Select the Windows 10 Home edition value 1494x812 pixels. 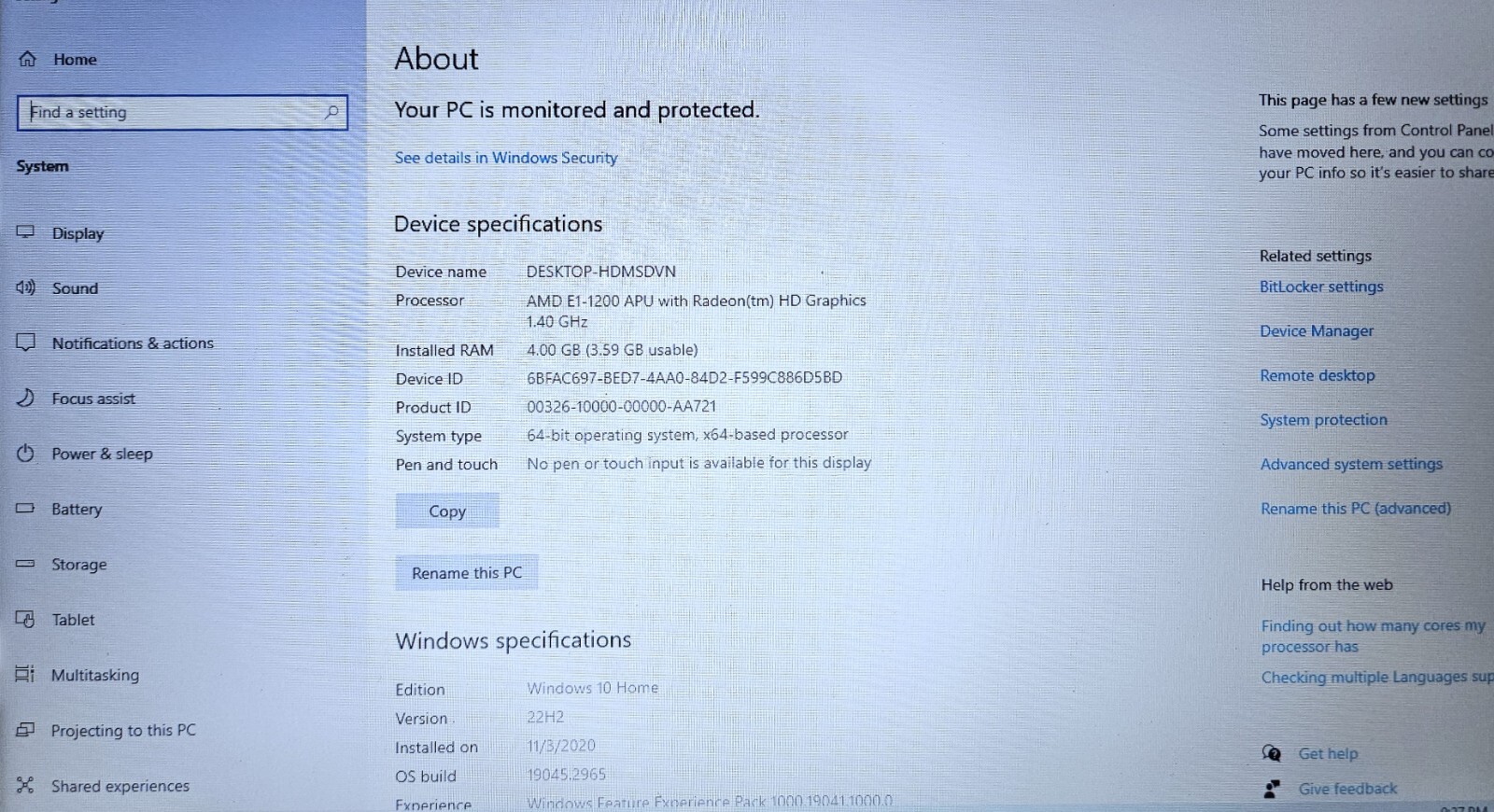click(x=593, y=688)
